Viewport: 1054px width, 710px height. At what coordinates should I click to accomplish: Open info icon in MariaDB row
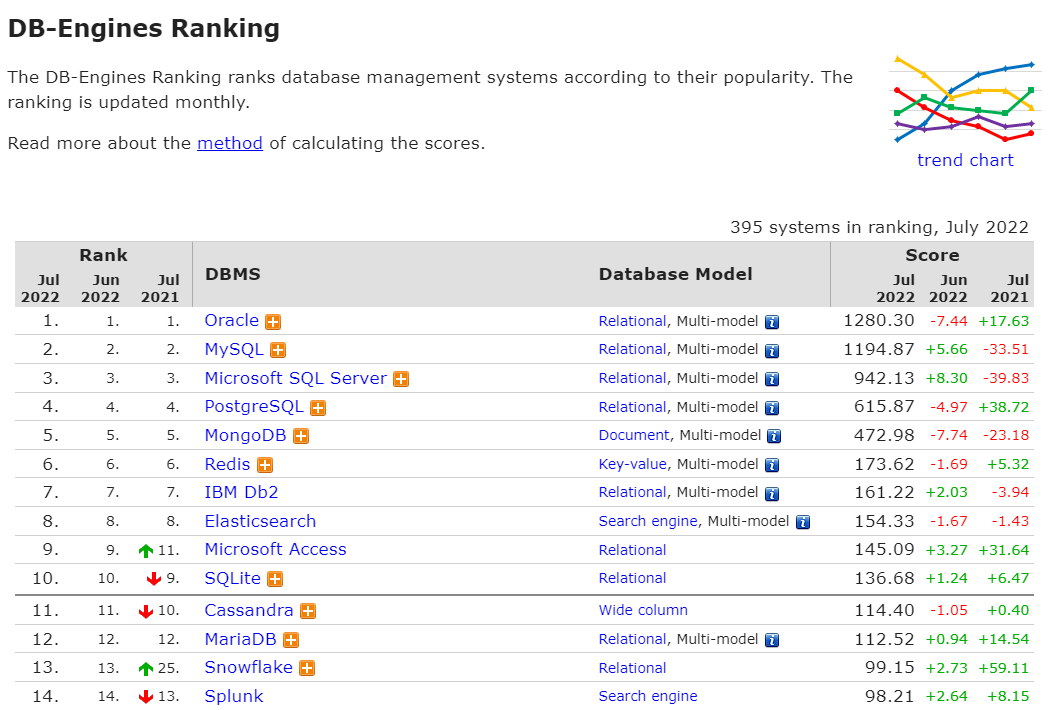772,640
